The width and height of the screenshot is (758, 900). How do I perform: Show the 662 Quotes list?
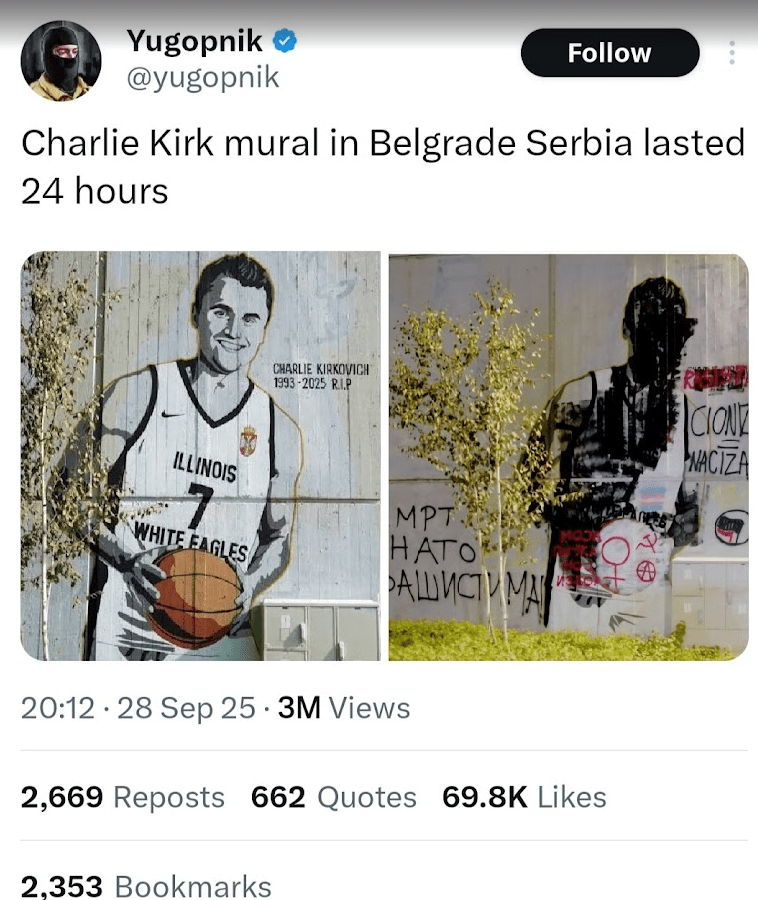[x=334, y=797]
